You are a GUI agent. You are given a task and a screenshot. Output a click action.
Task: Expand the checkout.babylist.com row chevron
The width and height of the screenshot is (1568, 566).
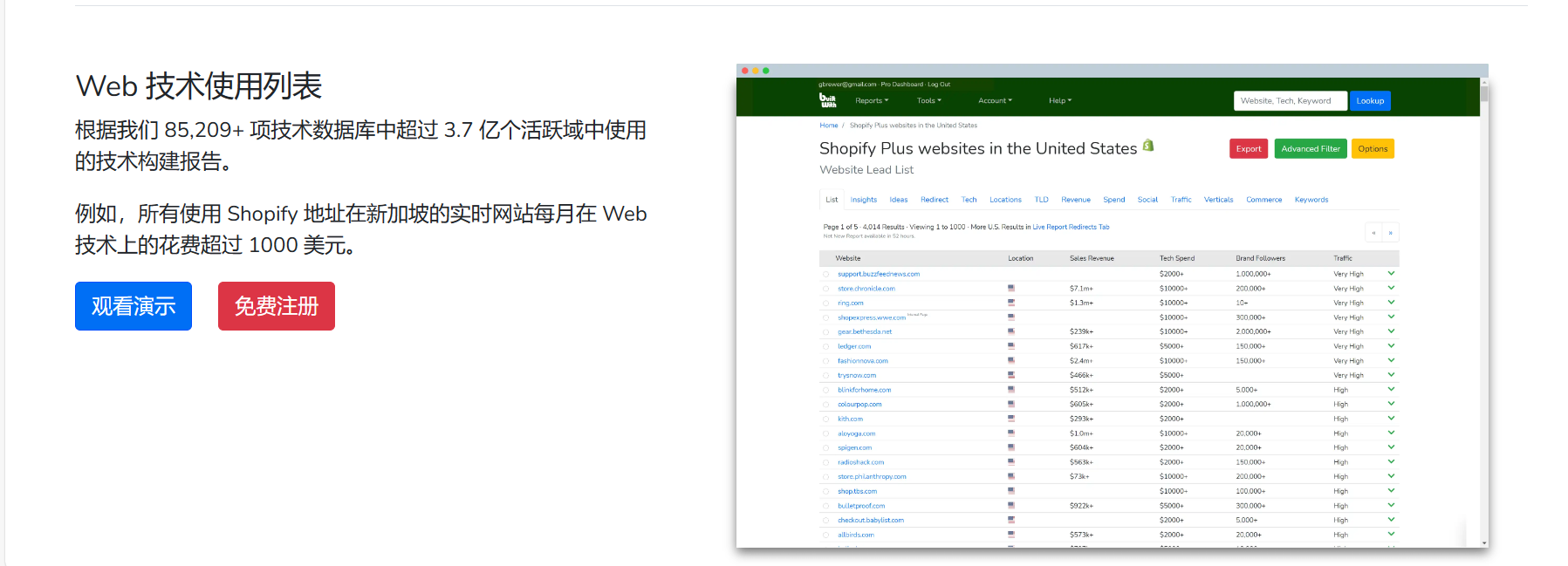click(1391, 519)
